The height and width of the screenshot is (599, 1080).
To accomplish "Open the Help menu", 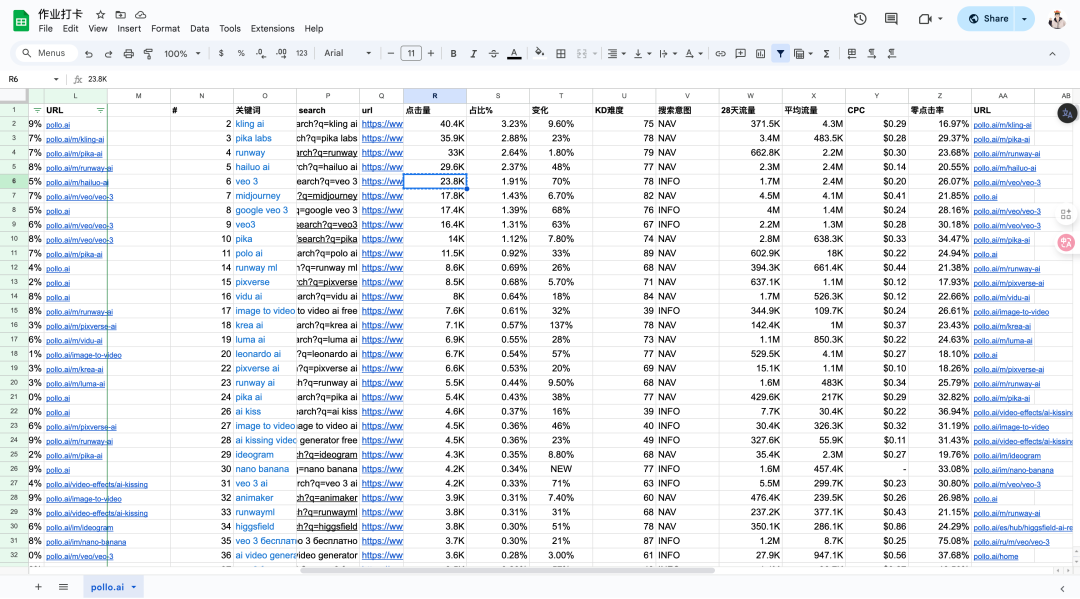I will [x=313, y=29].
